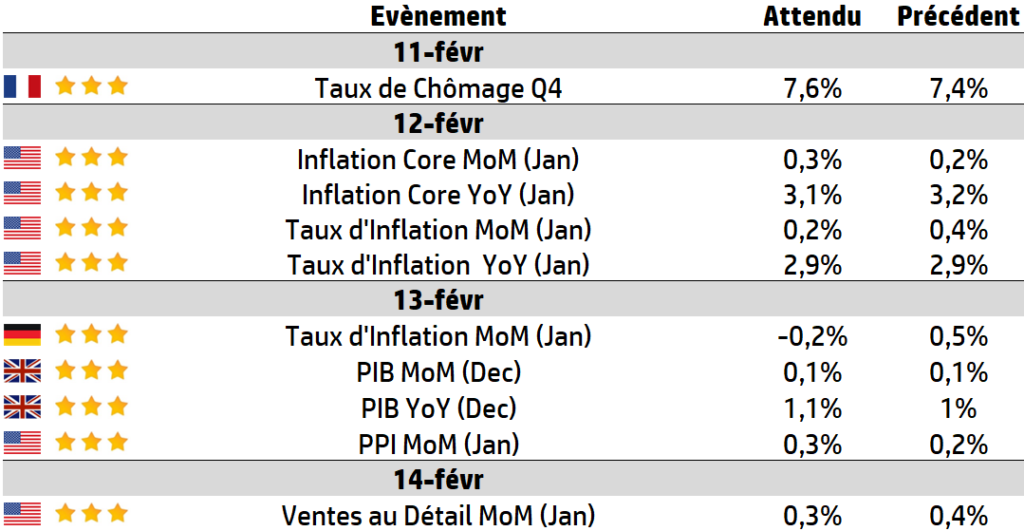Open the Ventes au Détail MoM (Jan) event
This screenshot has width=1024, height=531.
point(438,515)
